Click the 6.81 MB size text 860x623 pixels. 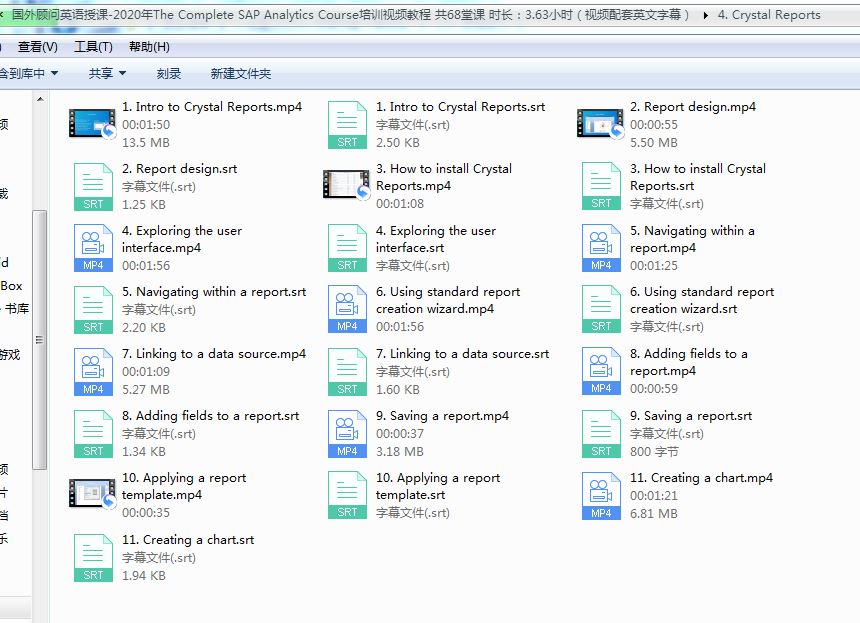coord(653,513)
